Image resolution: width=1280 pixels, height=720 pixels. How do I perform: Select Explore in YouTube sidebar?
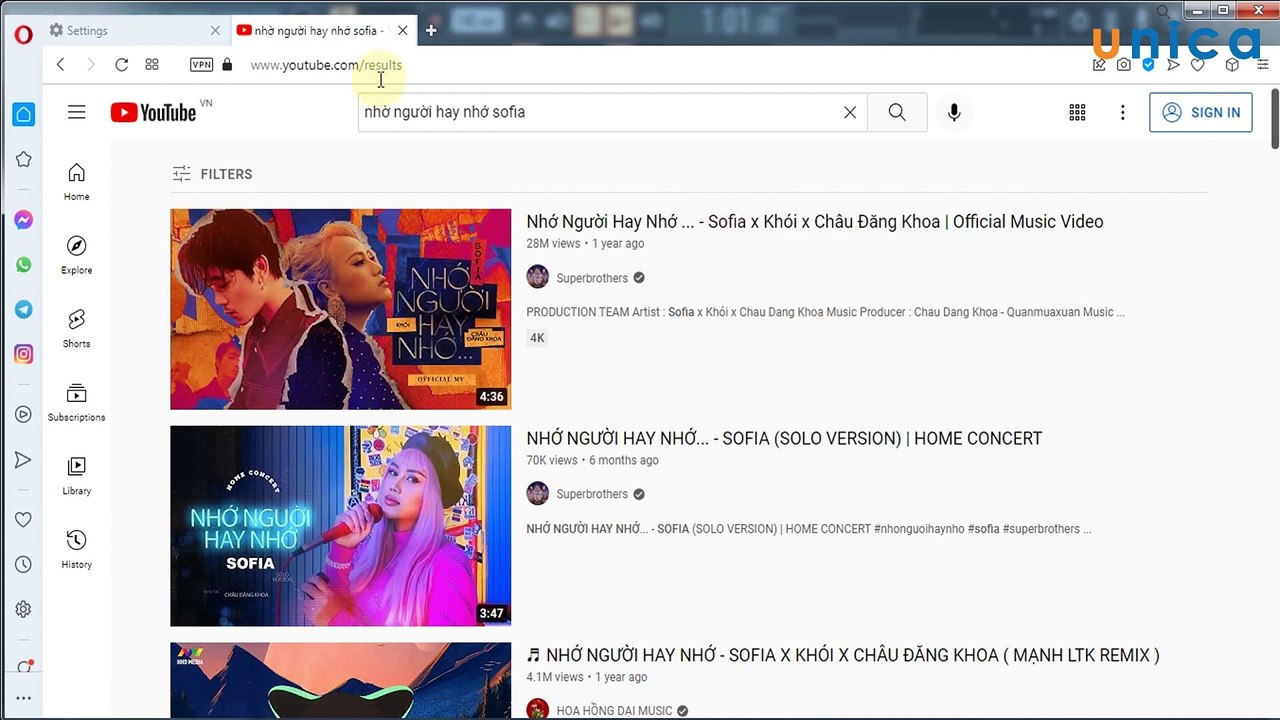pos(77,255)
